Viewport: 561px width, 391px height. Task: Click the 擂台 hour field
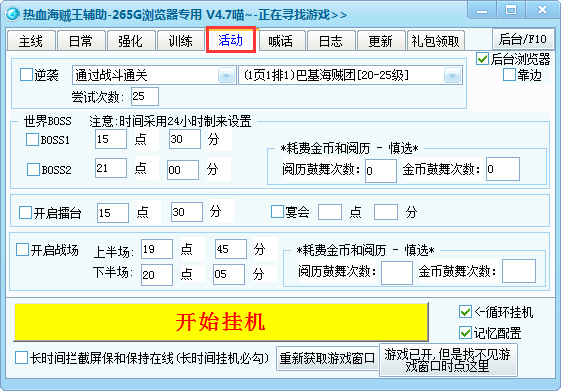tap(113, 213)
